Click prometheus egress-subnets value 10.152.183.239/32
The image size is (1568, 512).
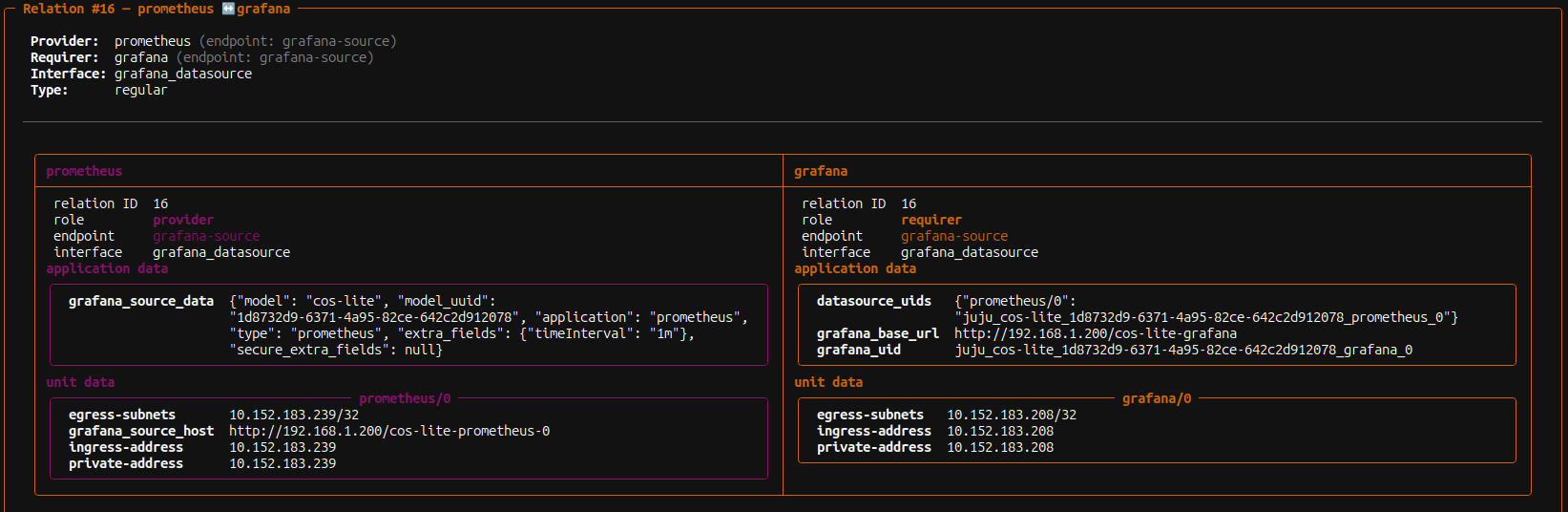coord(294,415)
